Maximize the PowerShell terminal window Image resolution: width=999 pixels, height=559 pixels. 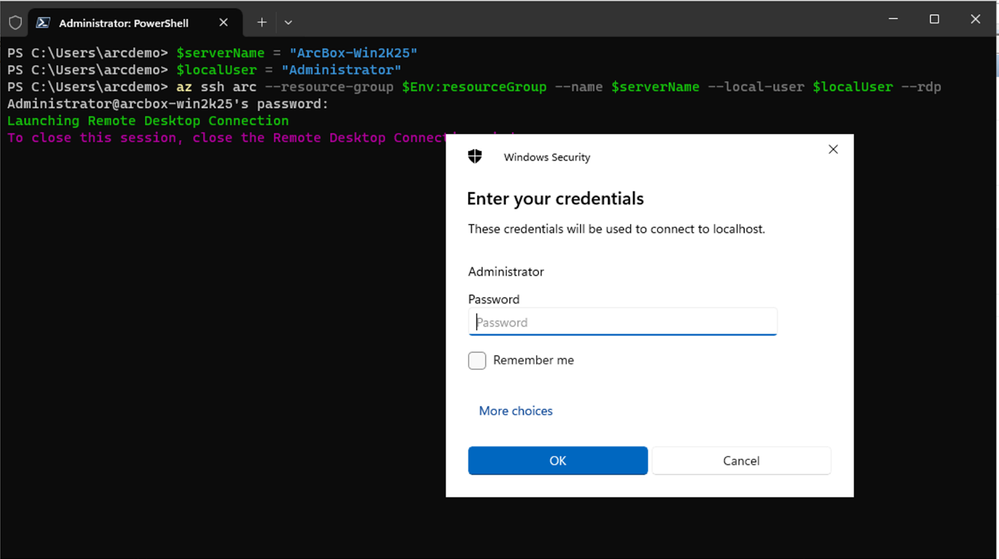934,19
